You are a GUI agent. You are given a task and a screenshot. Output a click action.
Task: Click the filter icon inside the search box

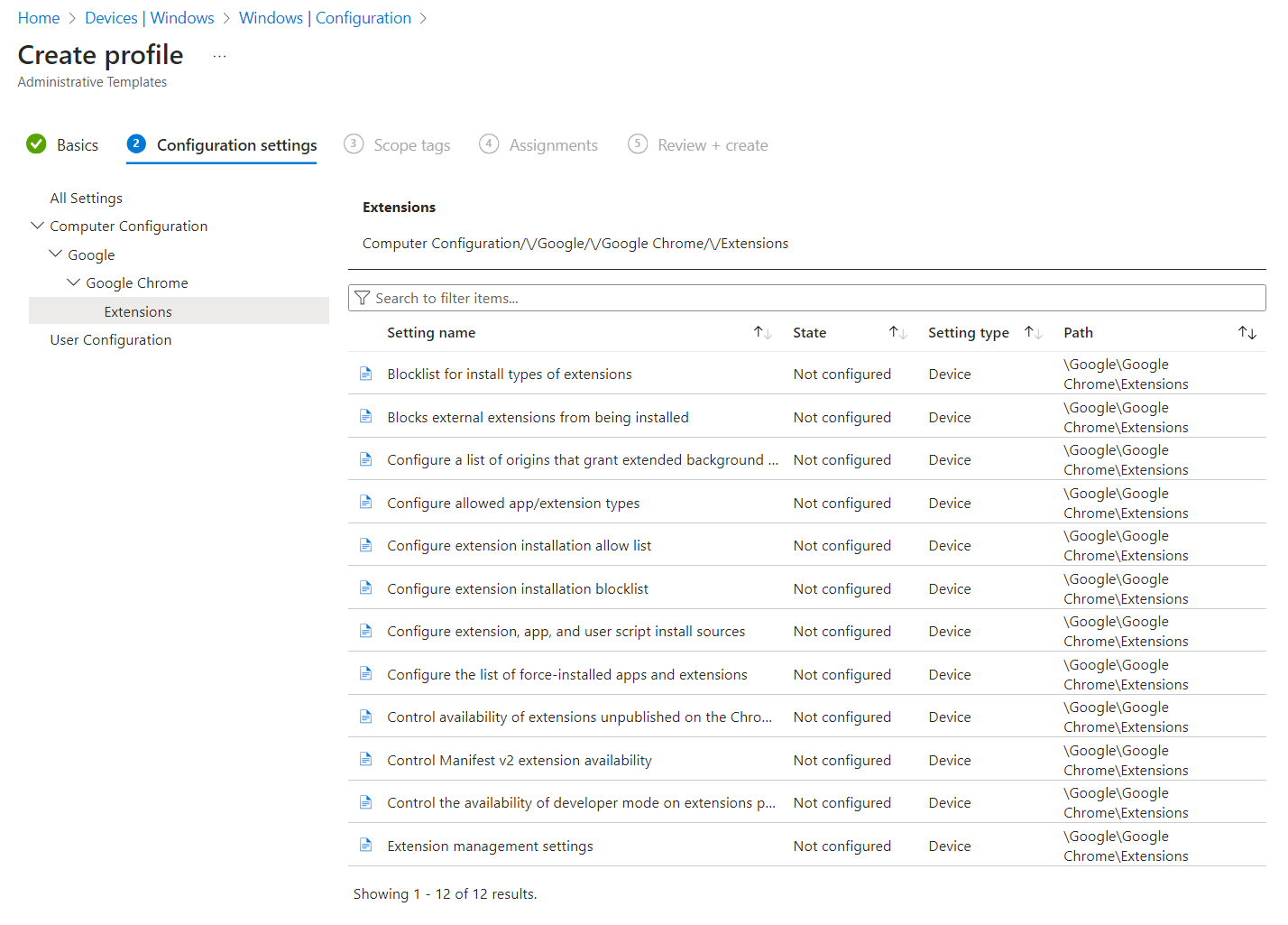[x=363, y=298]
